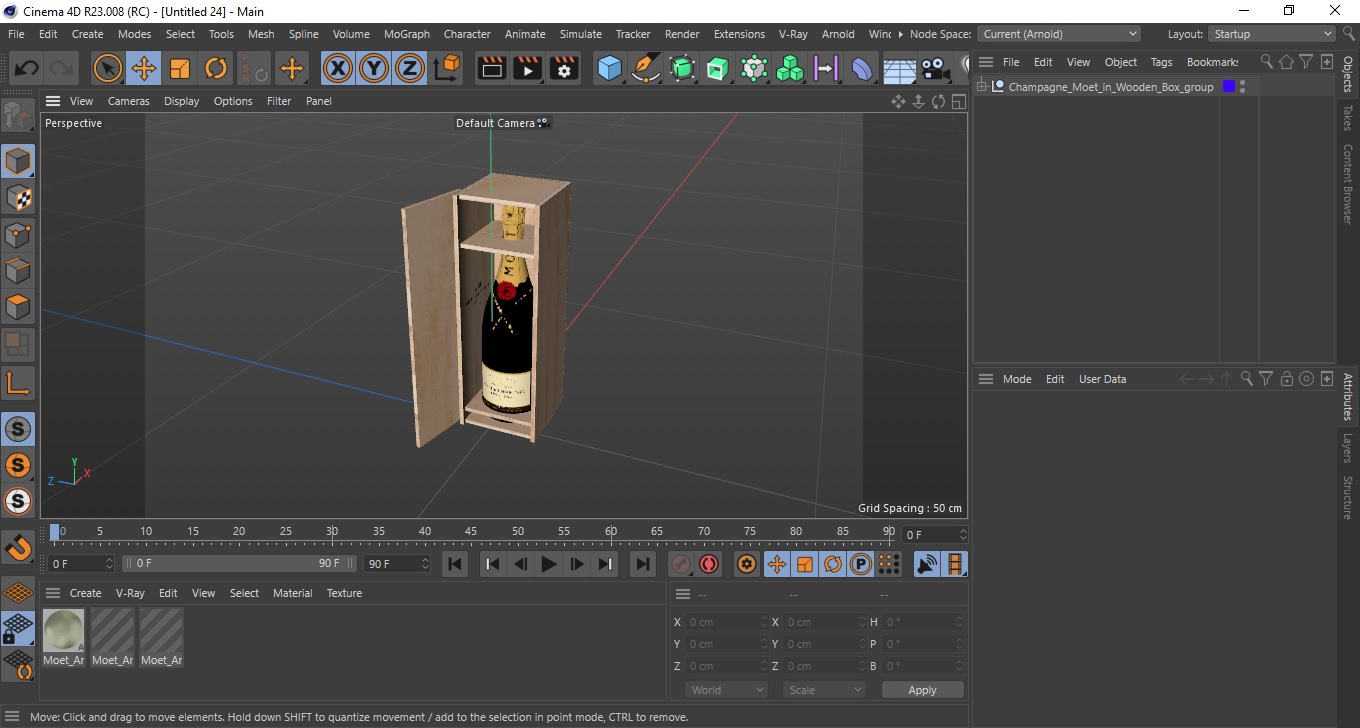Switch to Edges mode

point(18,271)
